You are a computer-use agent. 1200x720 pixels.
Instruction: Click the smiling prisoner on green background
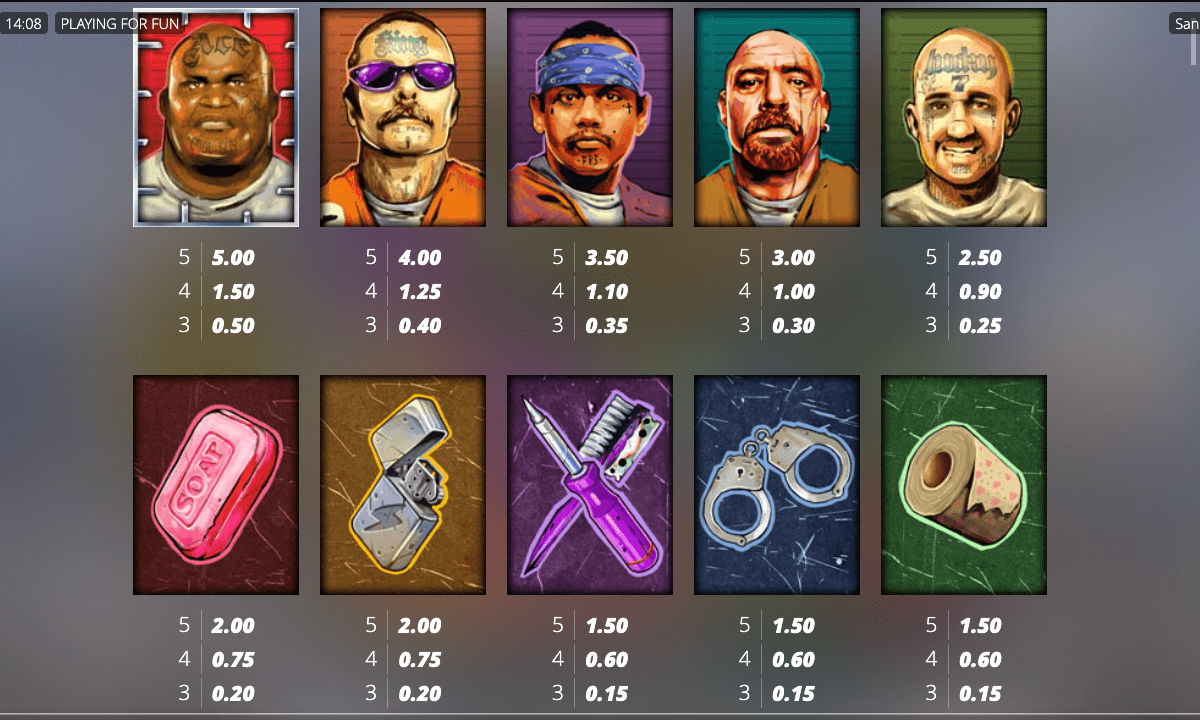[x=964, y=117]
